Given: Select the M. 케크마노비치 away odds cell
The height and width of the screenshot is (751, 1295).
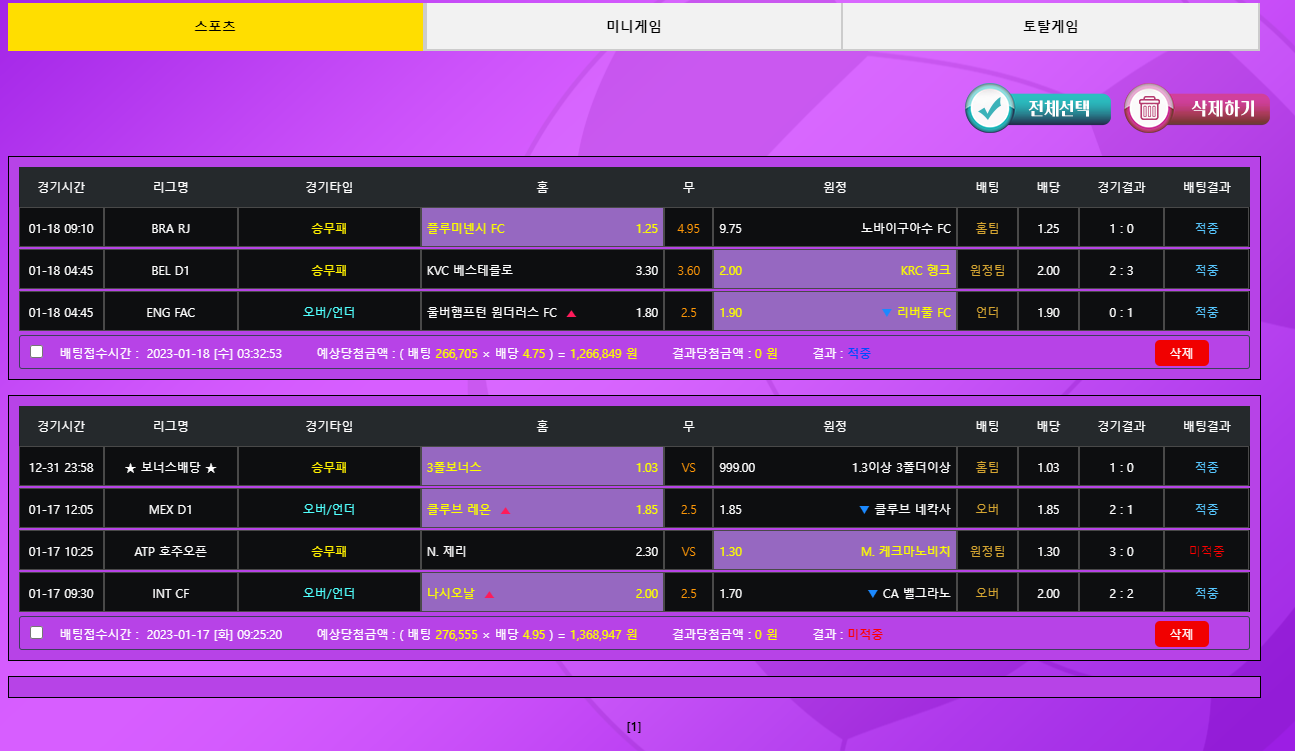Looking at the screenshot, I should [x=834, y=551].
